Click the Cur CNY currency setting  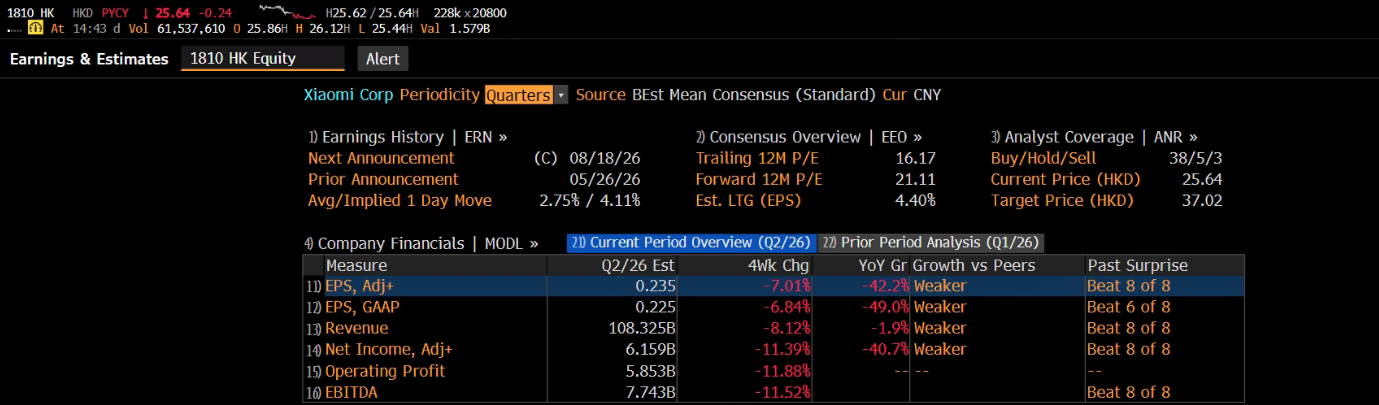pyautogui.click(x=911, y=95)
